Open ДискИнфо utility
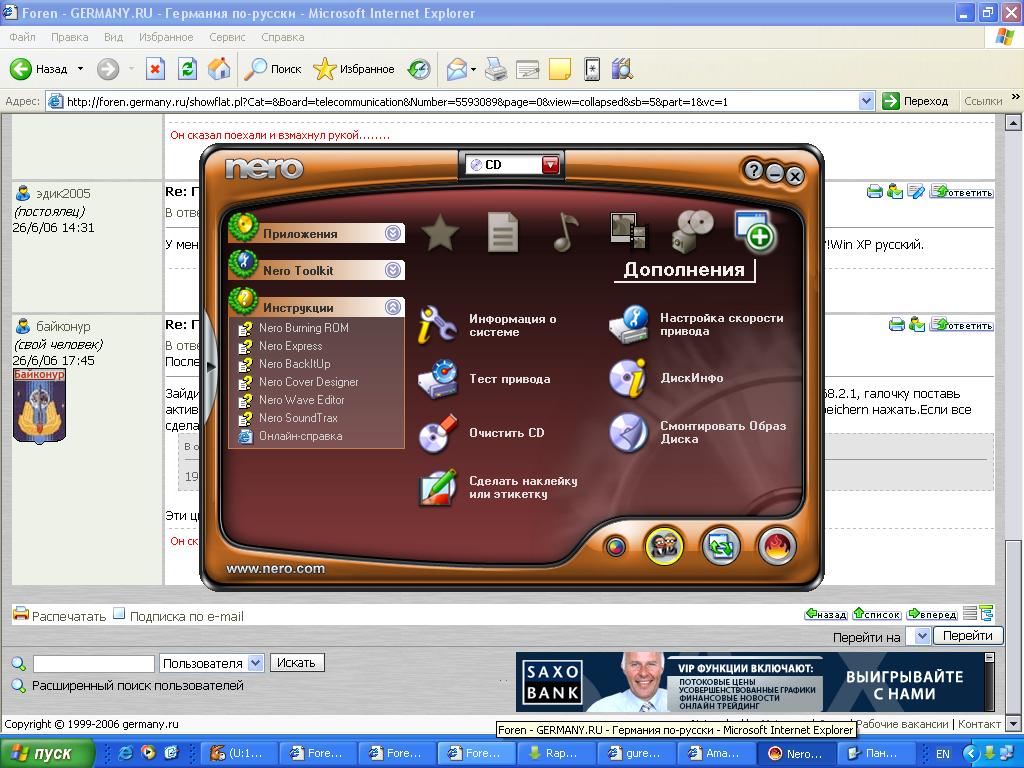The height and width of the screenshot is (768, 1024). coord(629,378)
